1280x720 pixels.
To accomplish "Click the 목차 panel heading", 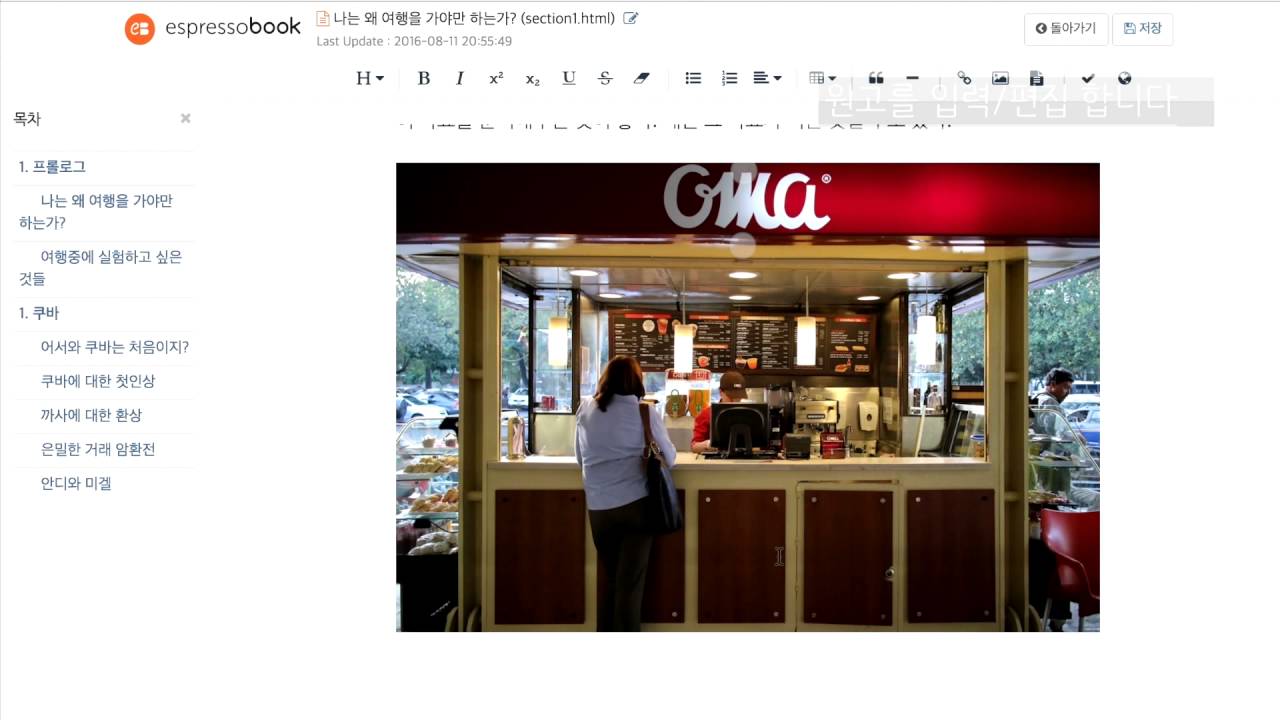I will point(27,118).
